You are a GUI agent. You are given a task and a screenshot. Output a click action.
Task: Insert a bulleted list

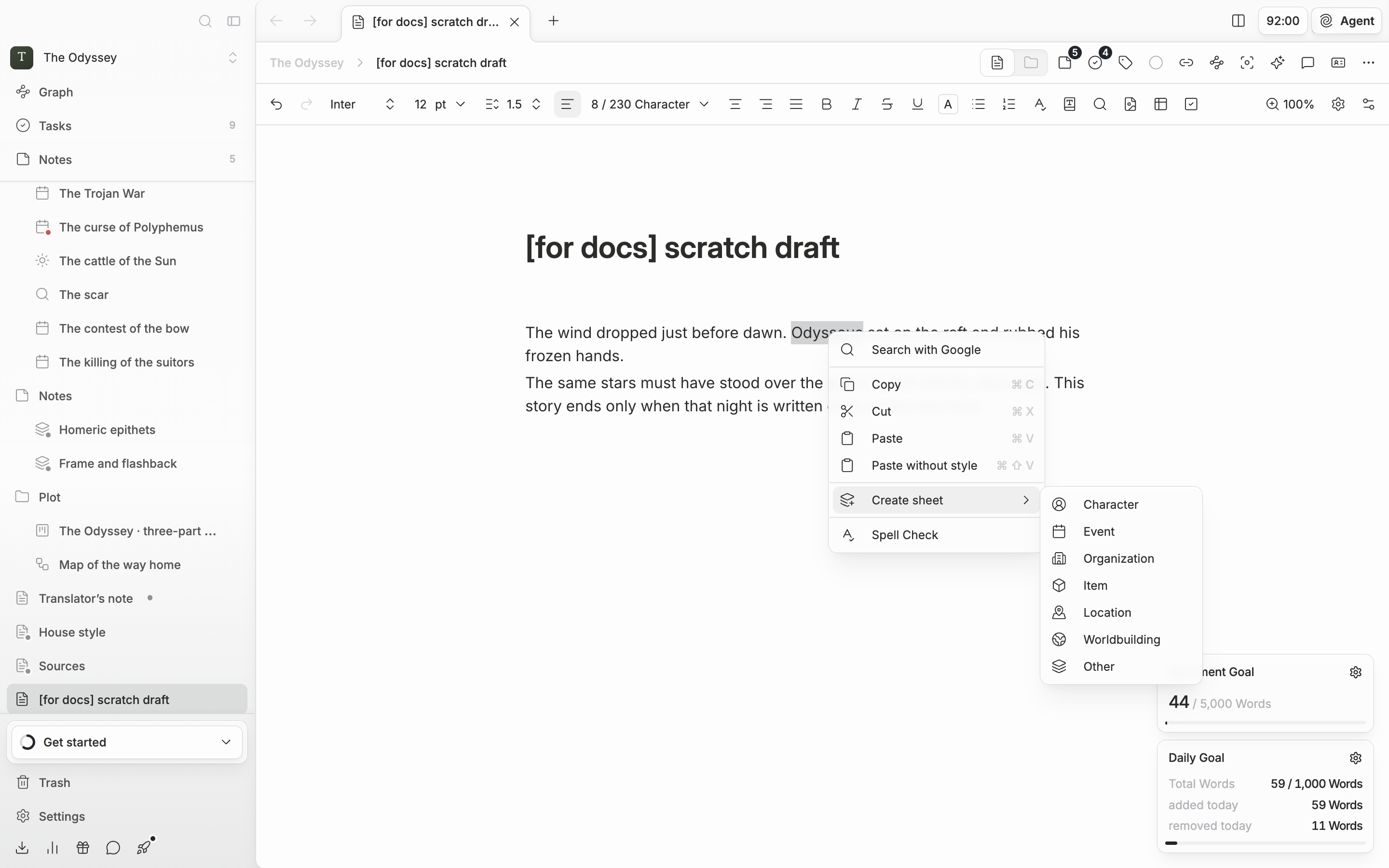pyautogui.click(x=979, y=104)
